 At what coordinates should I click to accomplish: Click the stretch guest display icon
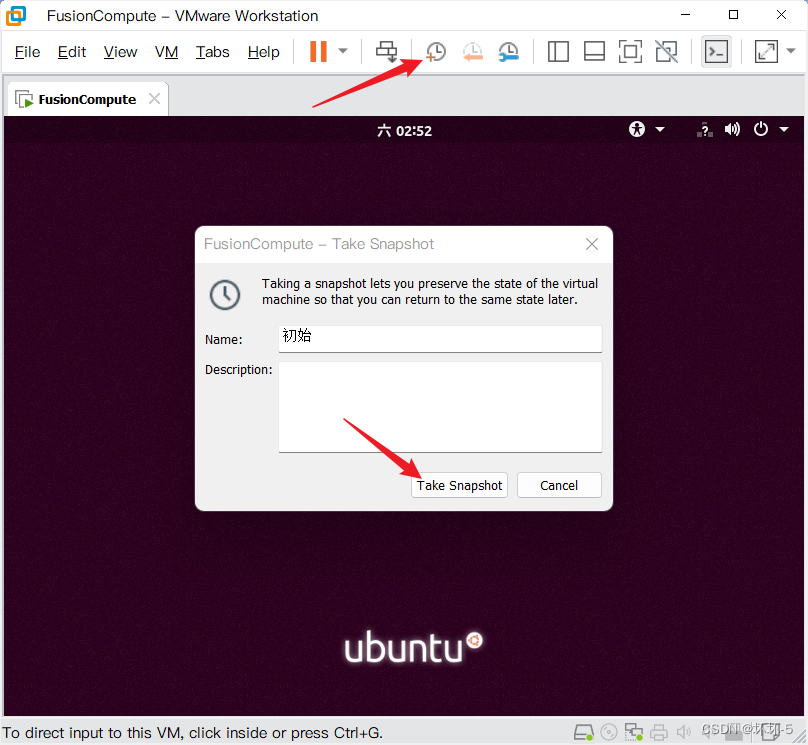(766, 52)
